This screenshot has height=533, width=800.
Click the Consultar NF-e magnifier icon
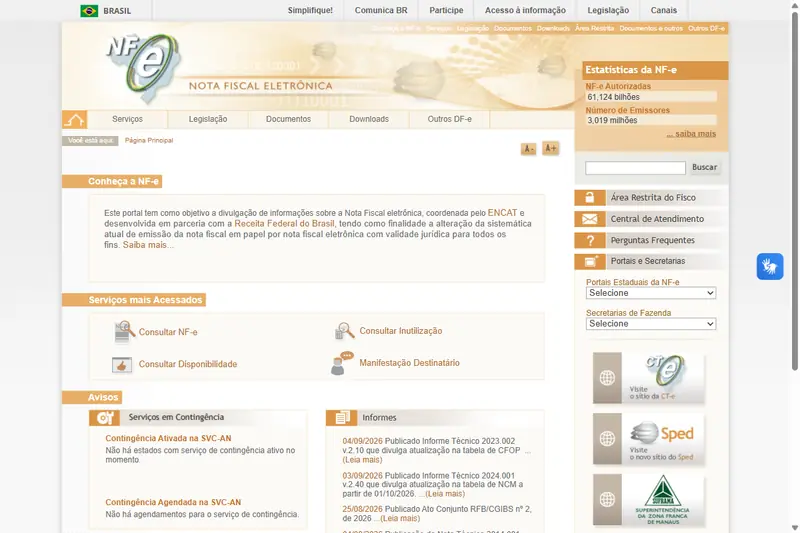(x=124, y=332)
